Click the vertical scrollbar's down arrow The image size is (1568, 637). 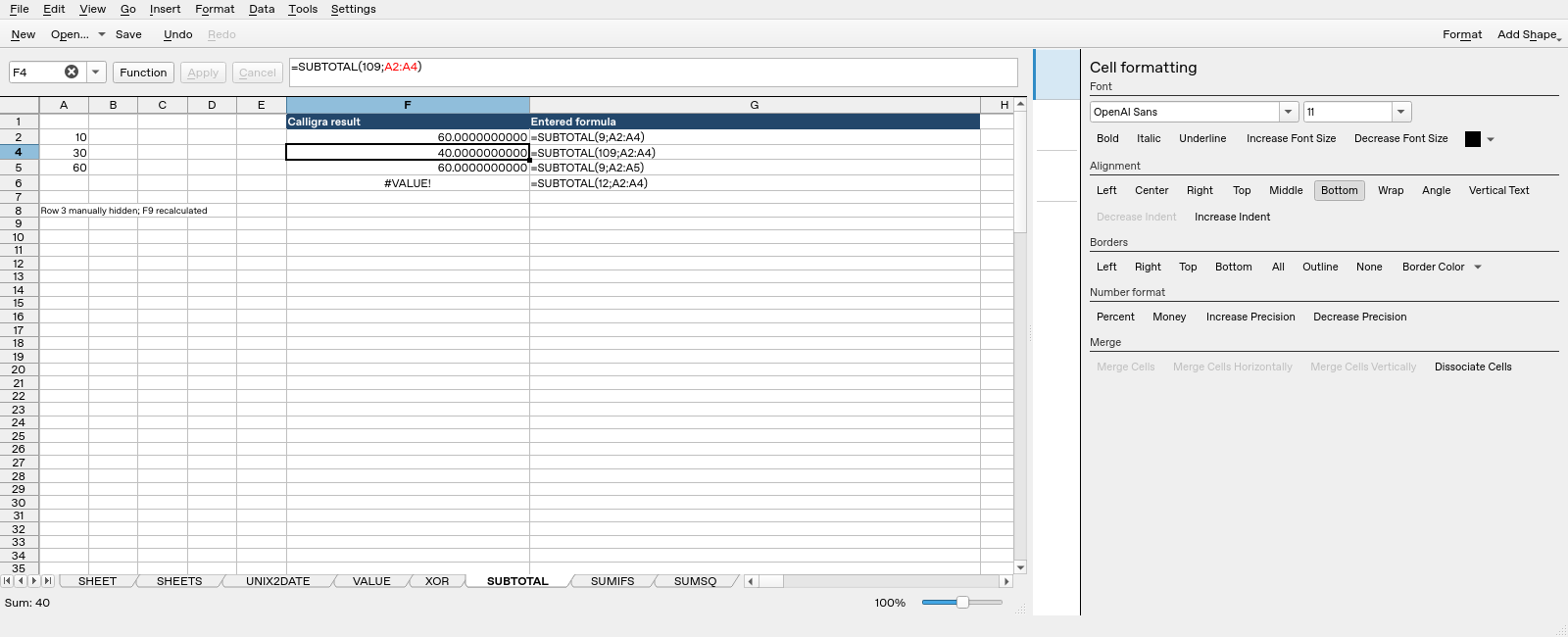point(1020,567)
